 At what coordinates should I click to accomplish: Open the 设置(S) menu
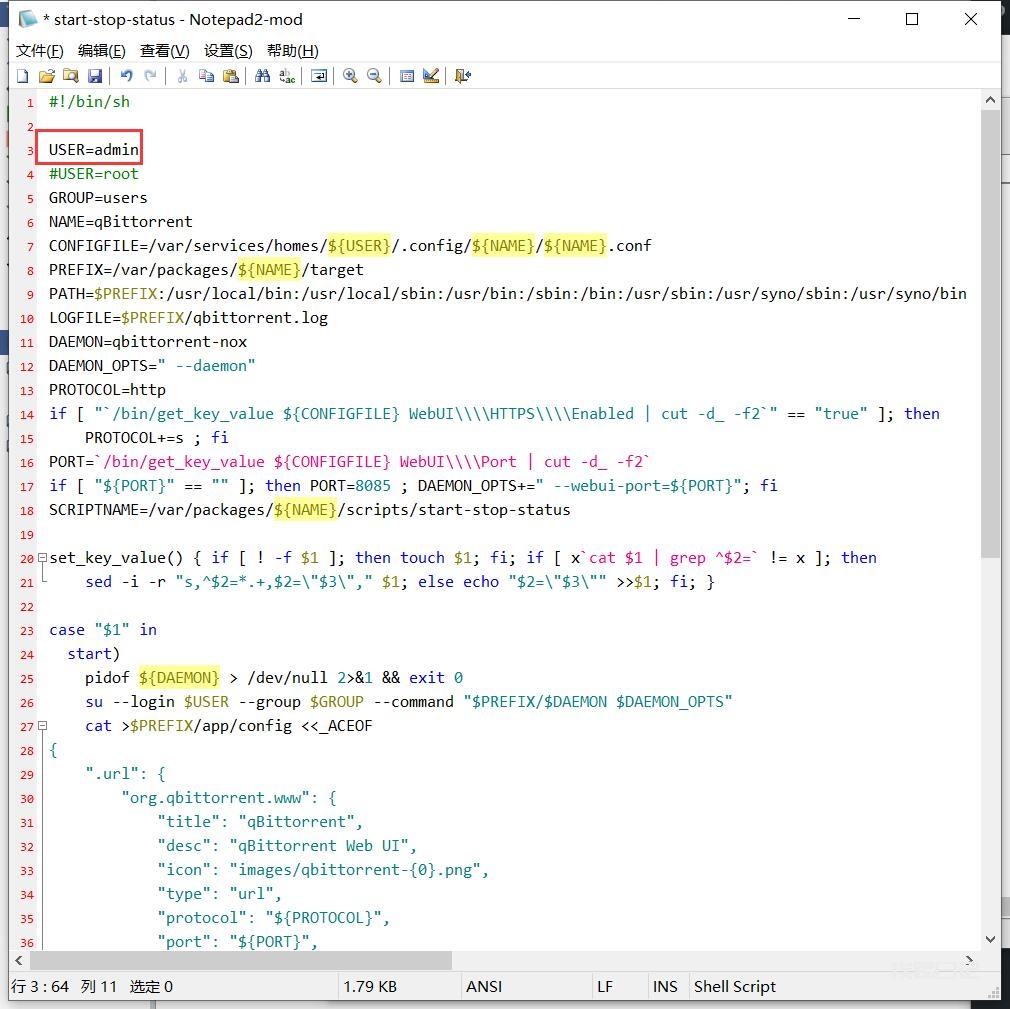point(228,51)
